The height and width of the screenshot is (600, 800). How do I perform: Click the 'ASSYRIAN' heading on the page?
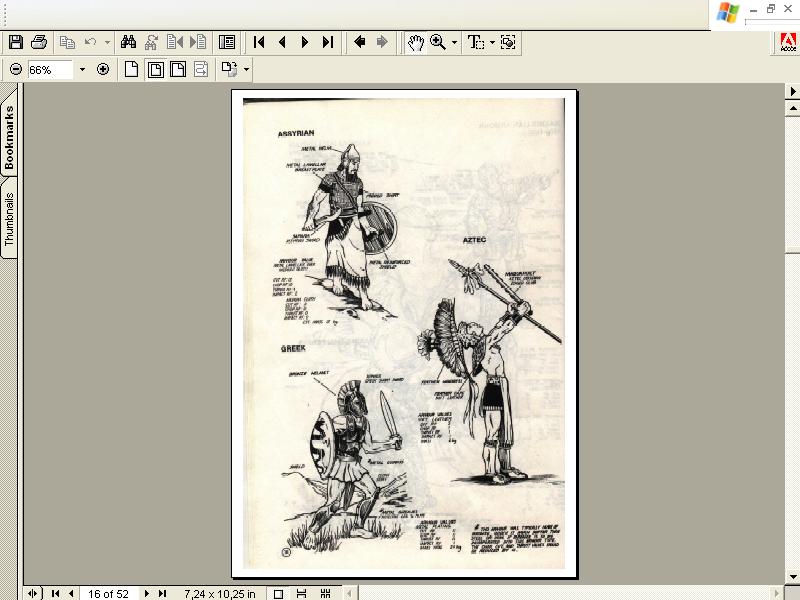point(296,133)
